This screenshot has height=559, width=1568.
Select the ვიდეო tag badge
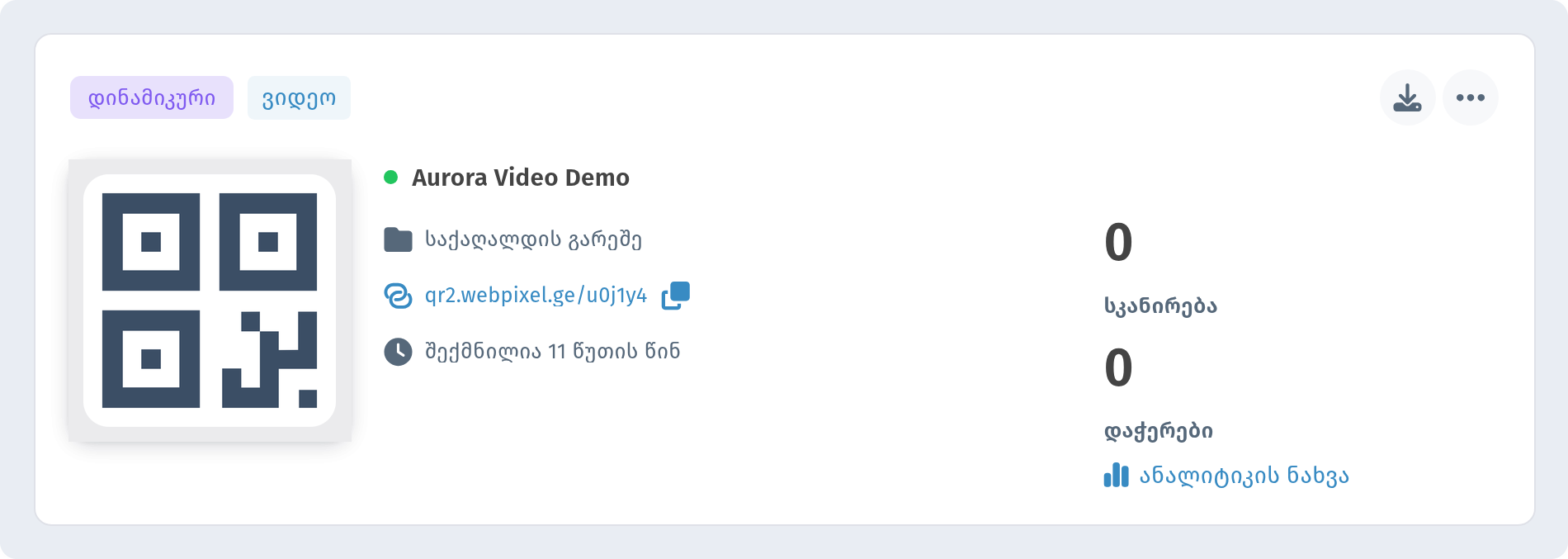coord(299,97)
